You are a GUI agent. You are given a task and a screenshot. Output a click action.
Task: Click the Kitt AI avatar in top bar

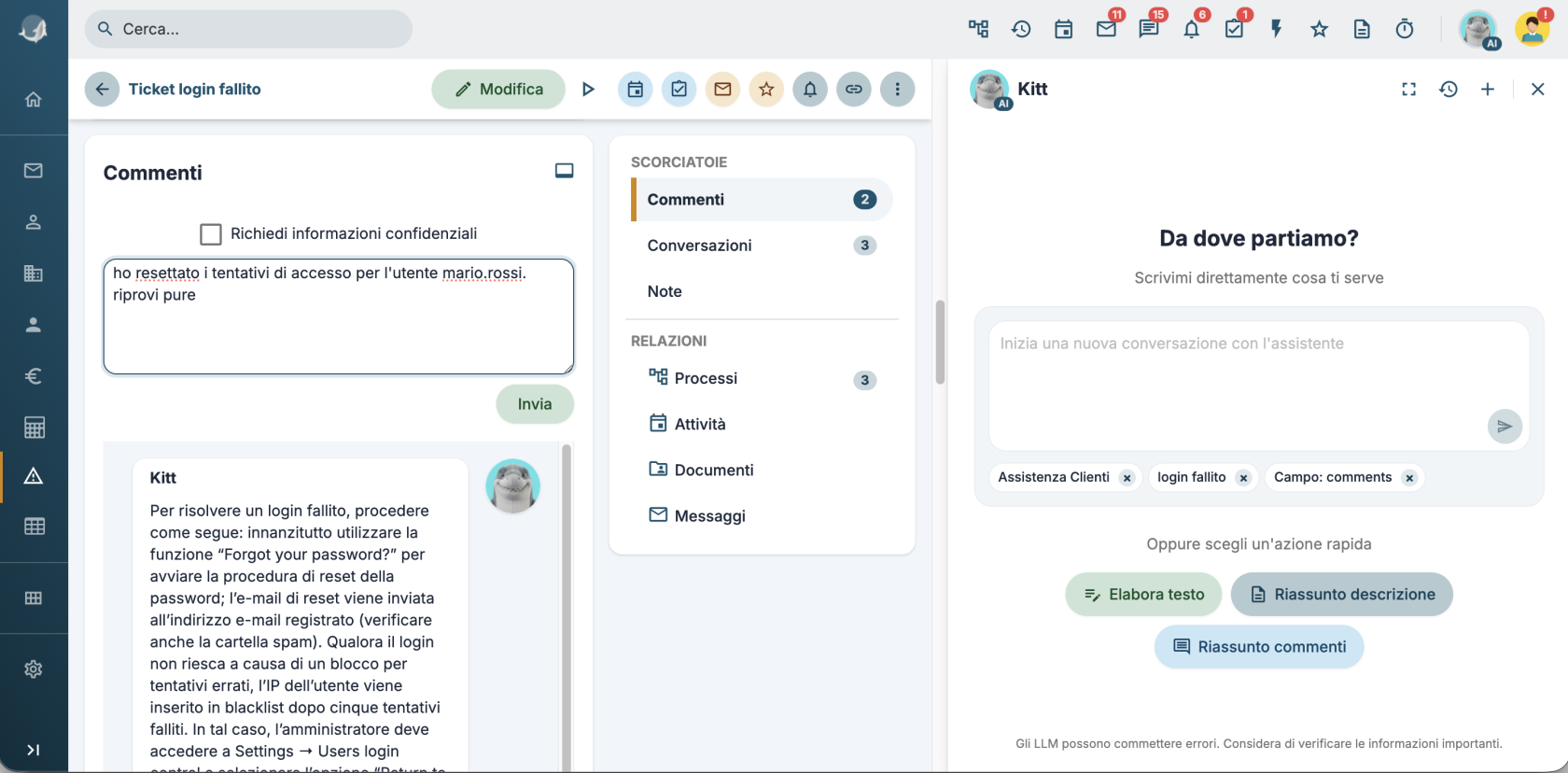point(1478,29)
